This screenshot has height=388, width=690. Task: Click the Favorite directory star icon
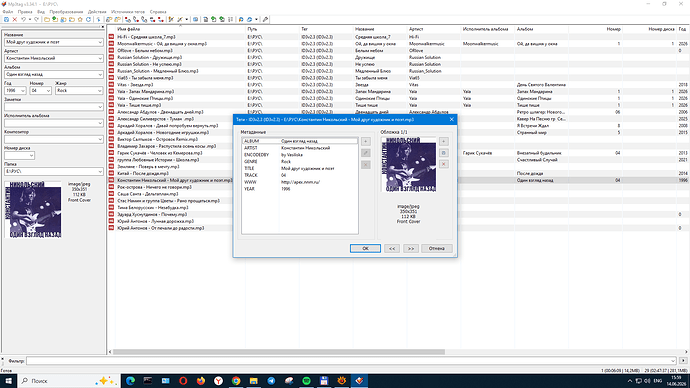tap(80, 19)
